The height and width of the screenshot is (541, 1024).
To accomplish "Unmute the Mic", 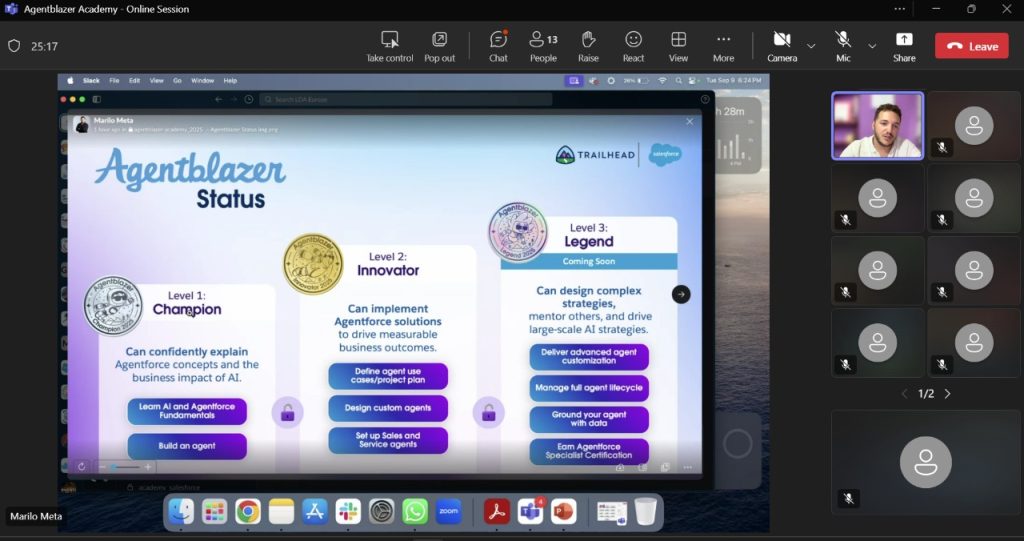I will point(843,45).
